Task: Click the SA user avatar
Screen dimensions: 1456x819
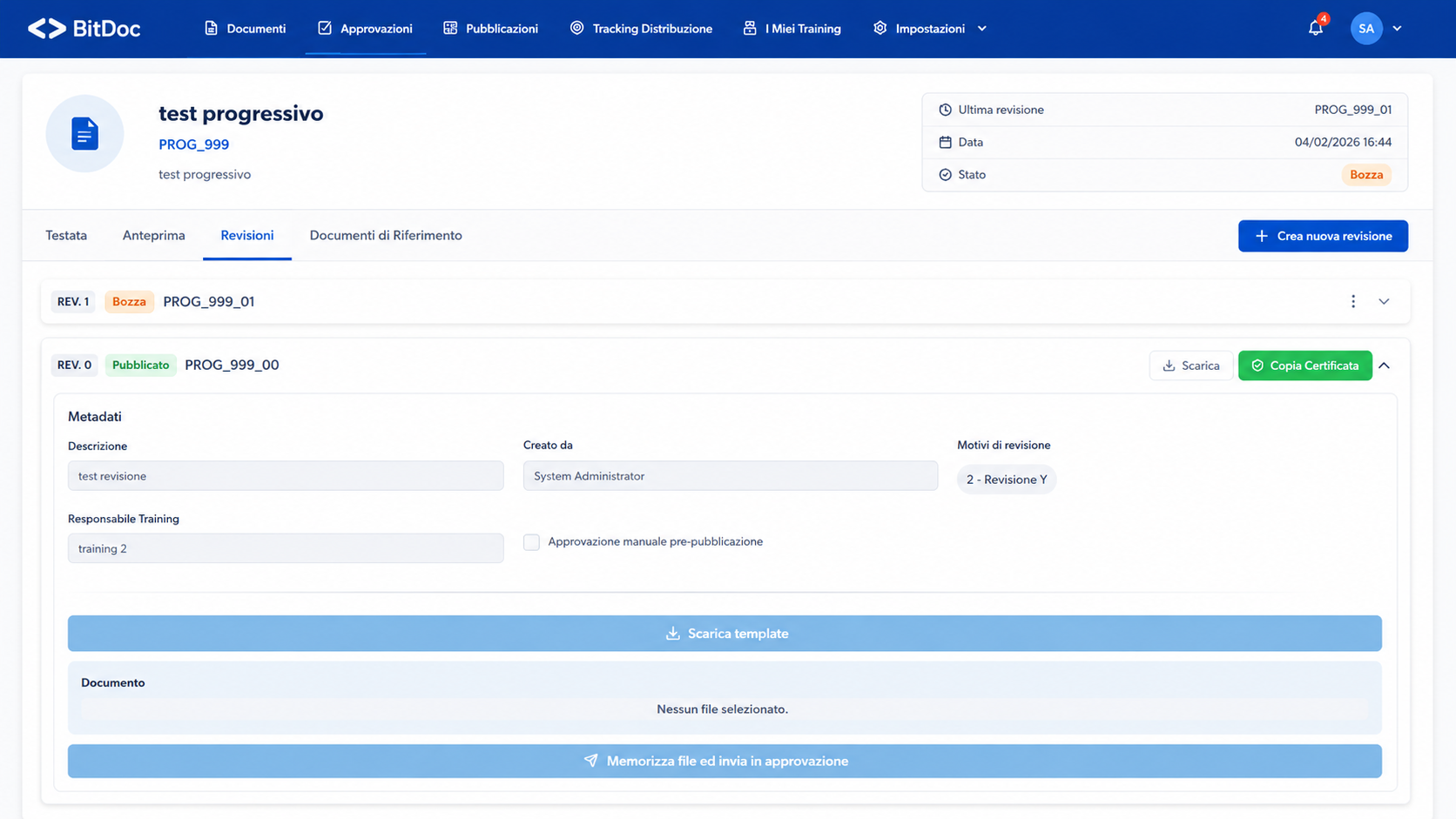Action: (x=1366, y=29)
